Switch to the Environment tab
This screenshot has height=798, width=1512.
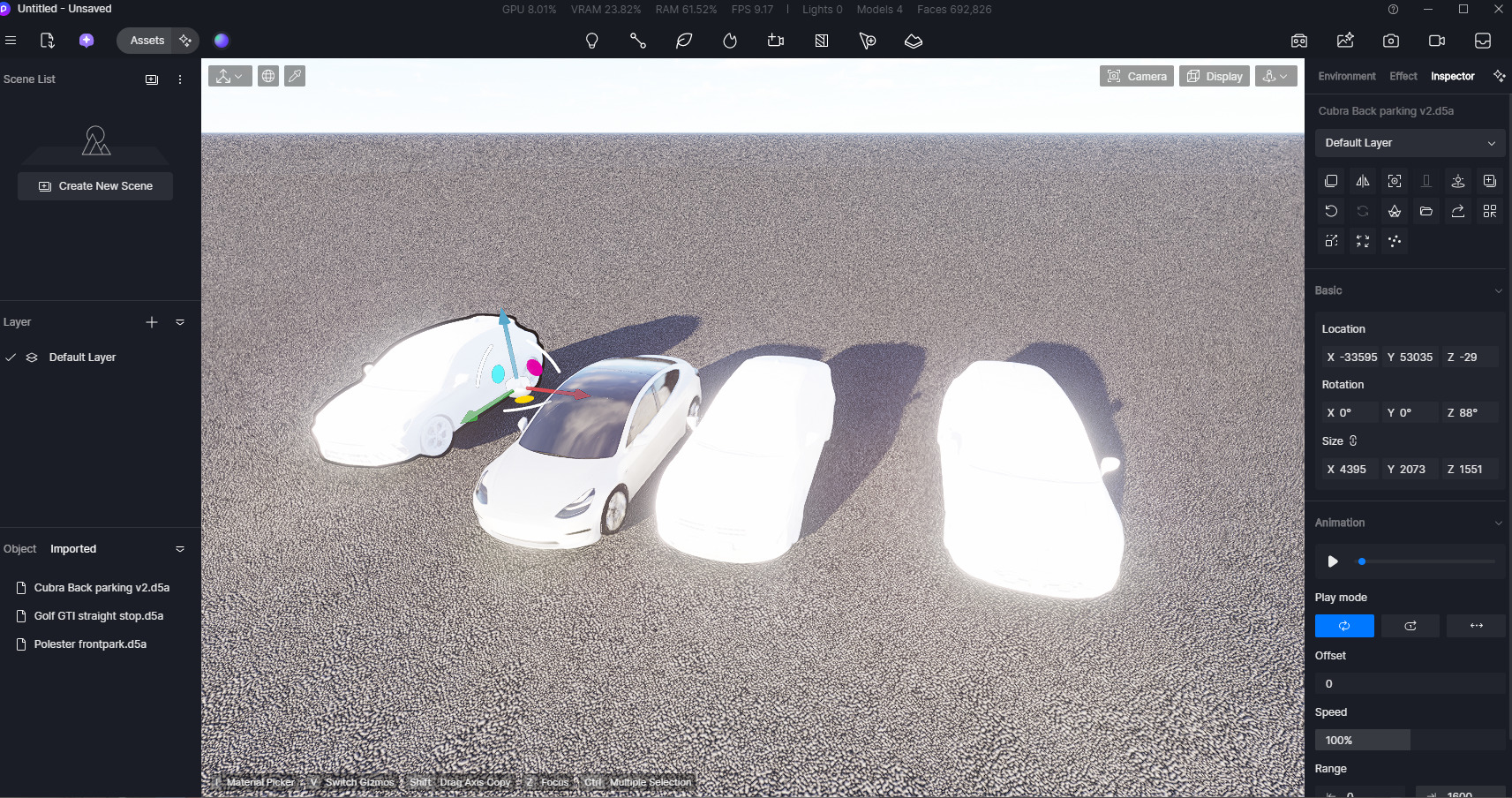1346,77
